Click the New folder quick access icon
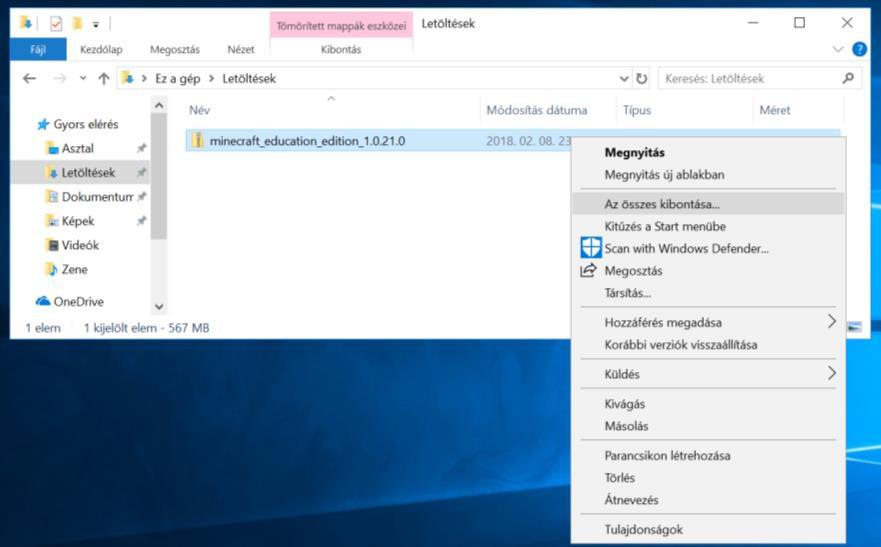The image size is (881, 547). pyautogui.click(x=77, y=24)
